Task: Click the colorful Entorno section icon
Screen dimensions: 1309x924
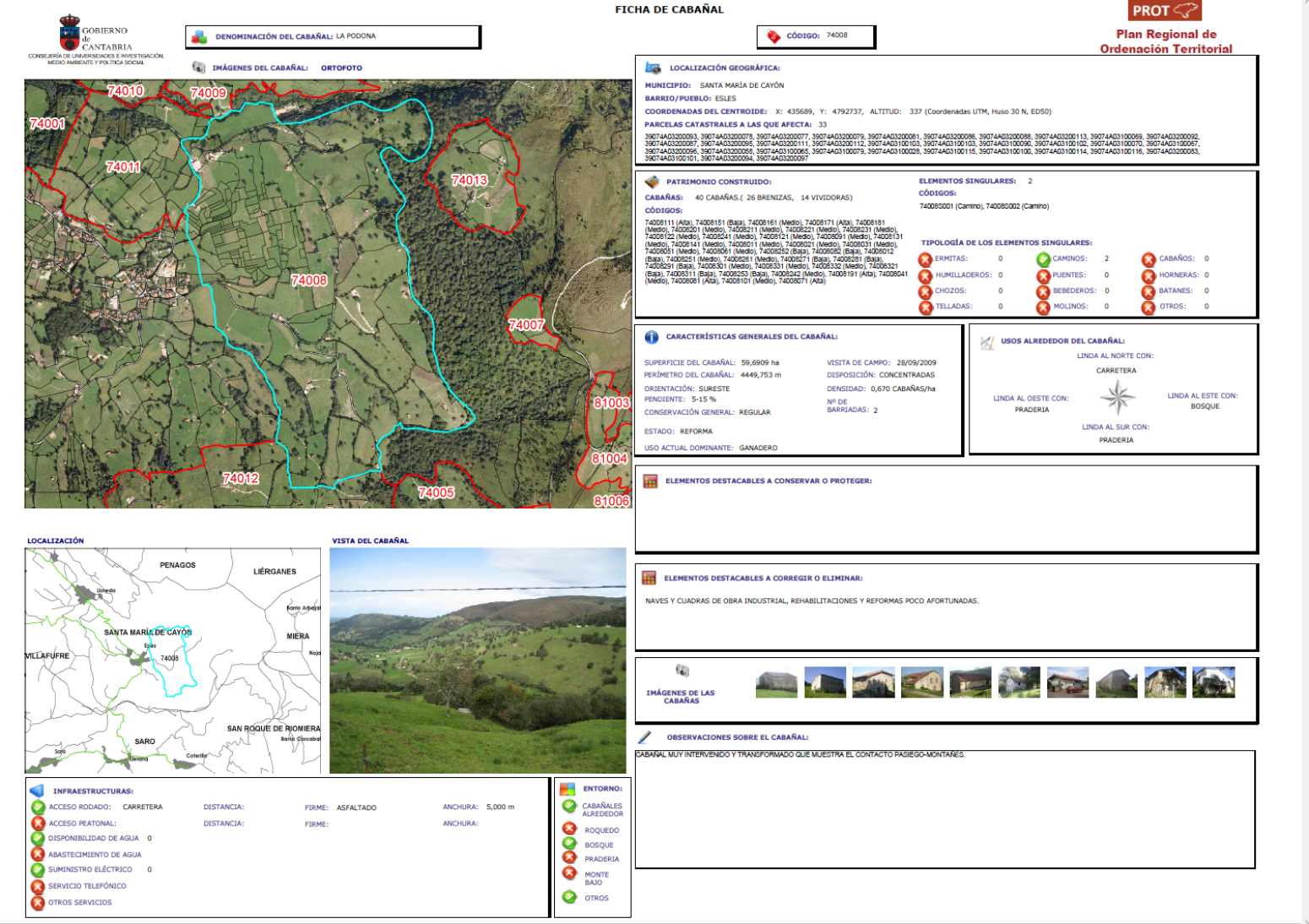Action: click(x=568, y=789)
